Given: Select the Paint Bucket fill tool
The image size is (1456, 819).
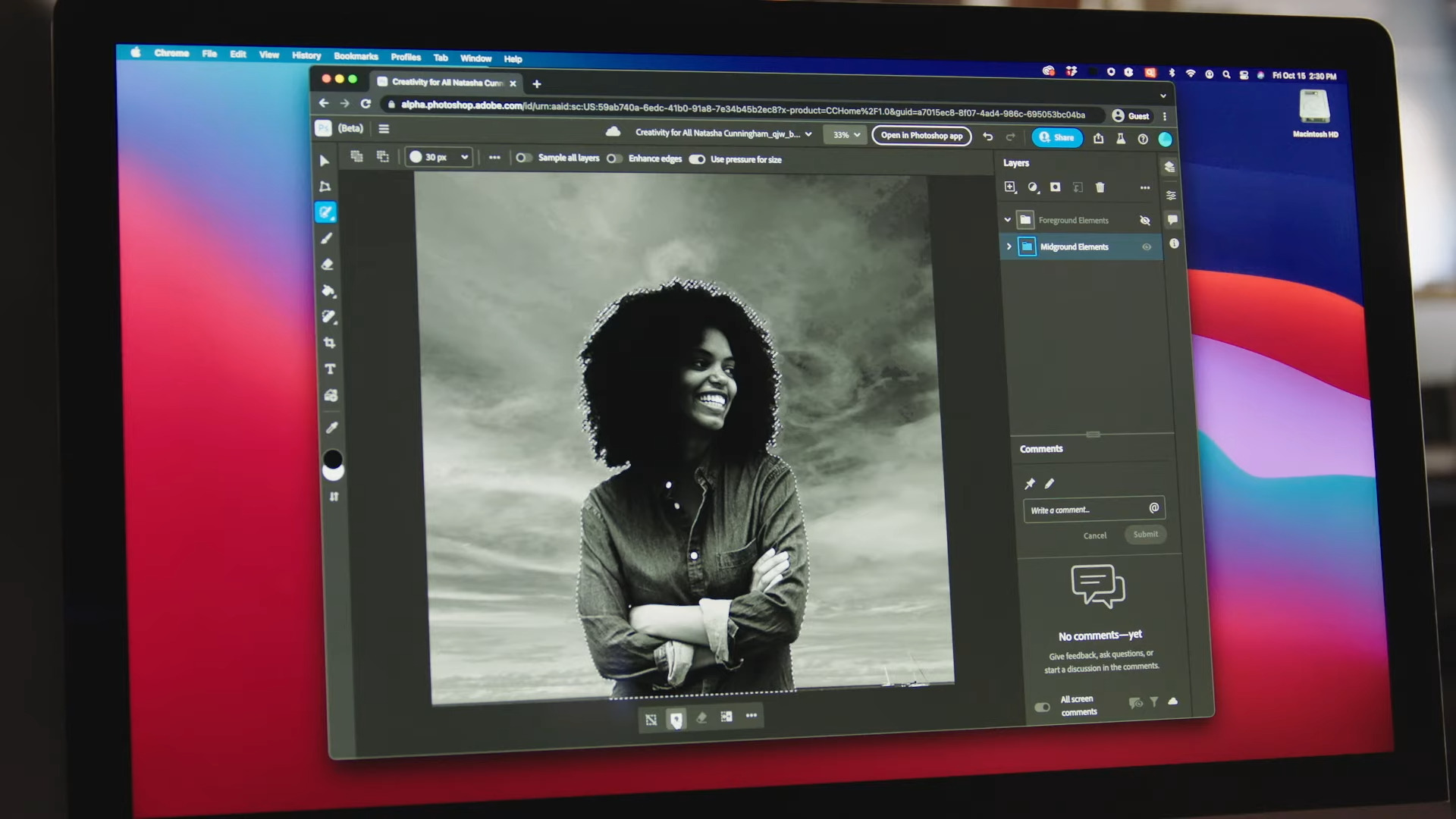Looking at the screenshot, I should 328,290.
